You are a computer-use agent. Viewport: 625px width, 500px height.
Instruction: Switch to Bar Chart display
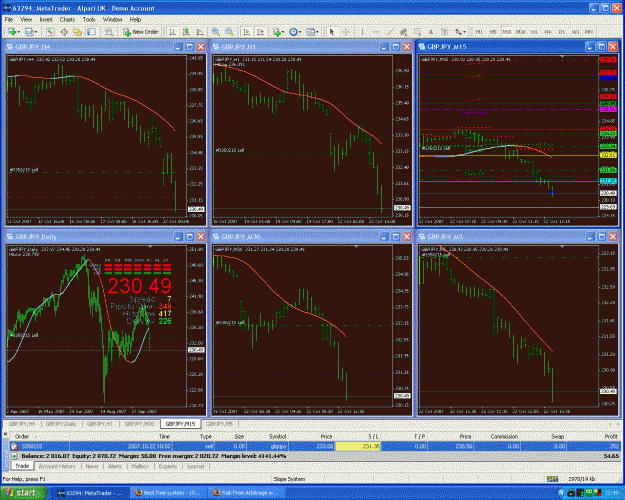172,32
